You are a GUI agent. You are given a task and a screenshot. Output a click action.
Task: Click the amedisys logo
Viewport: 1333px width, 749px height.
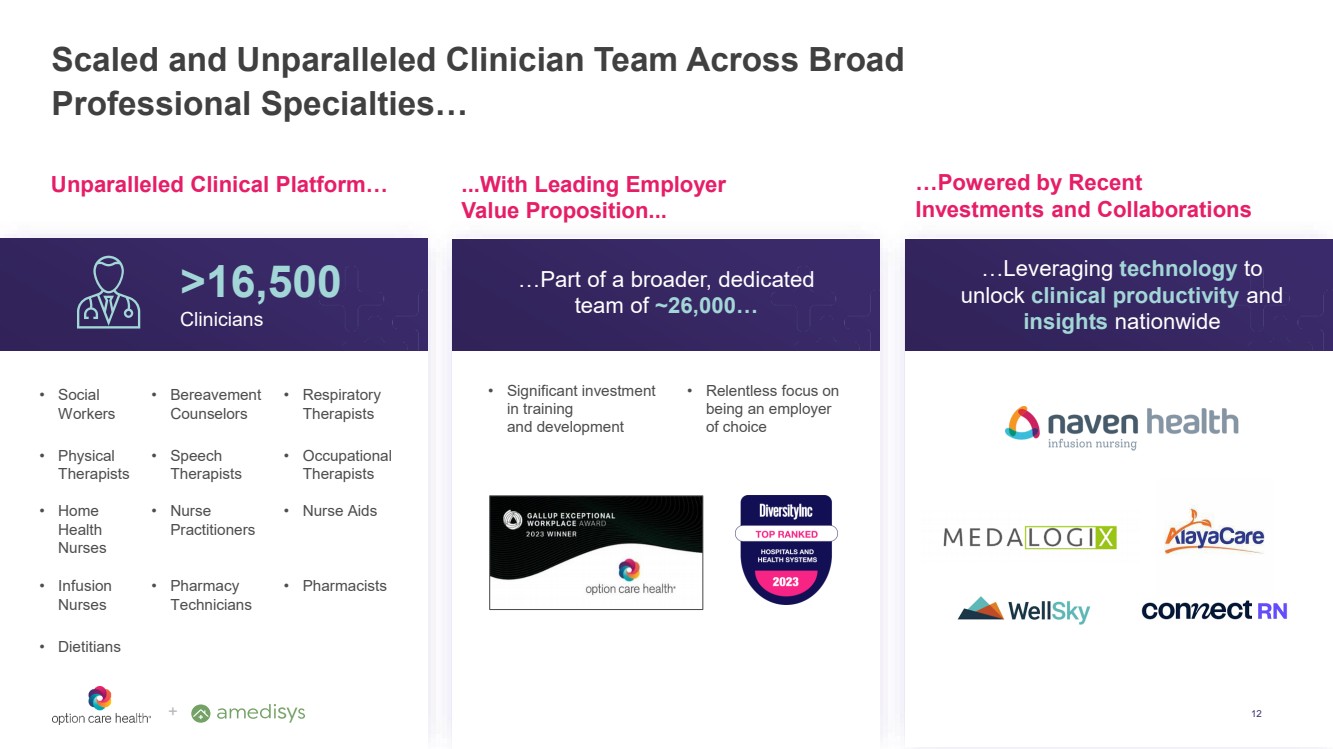pos(248,713)
